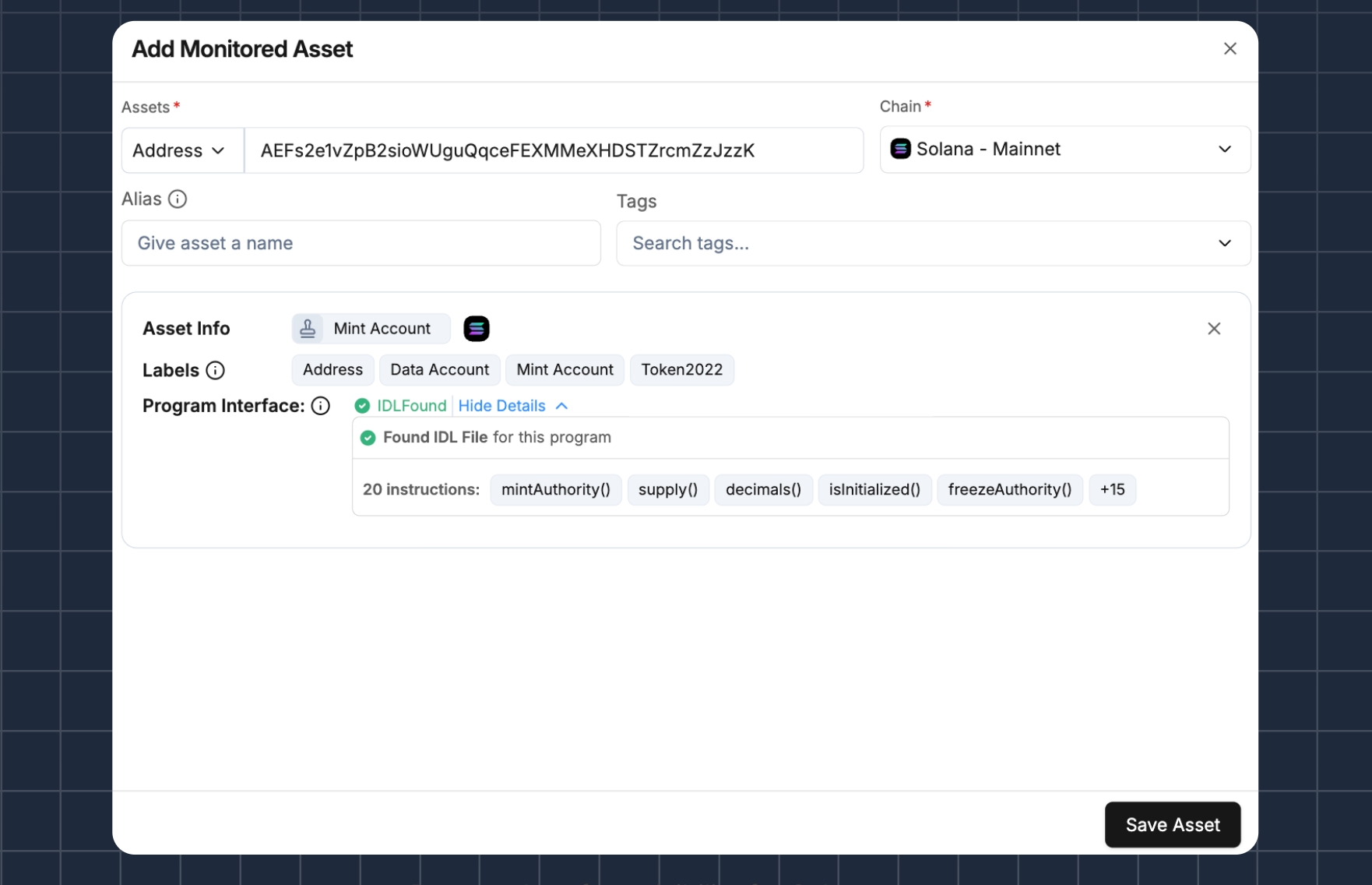Screen dimensions: 1372x885
Task: Show the +15 more instructions
Action: [1112, 490]
